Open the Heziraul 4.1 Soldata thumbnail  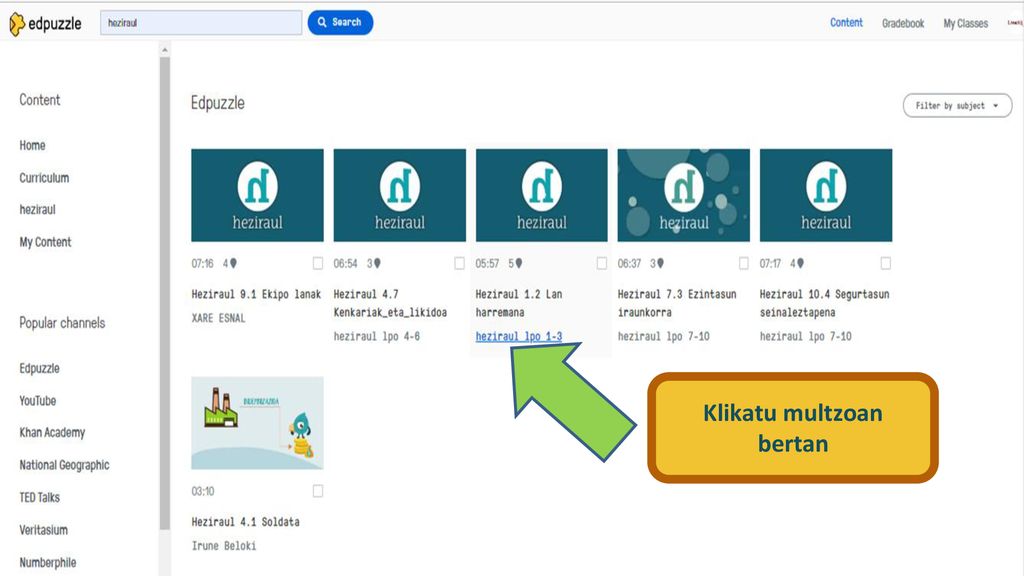[x=257, y=423]
